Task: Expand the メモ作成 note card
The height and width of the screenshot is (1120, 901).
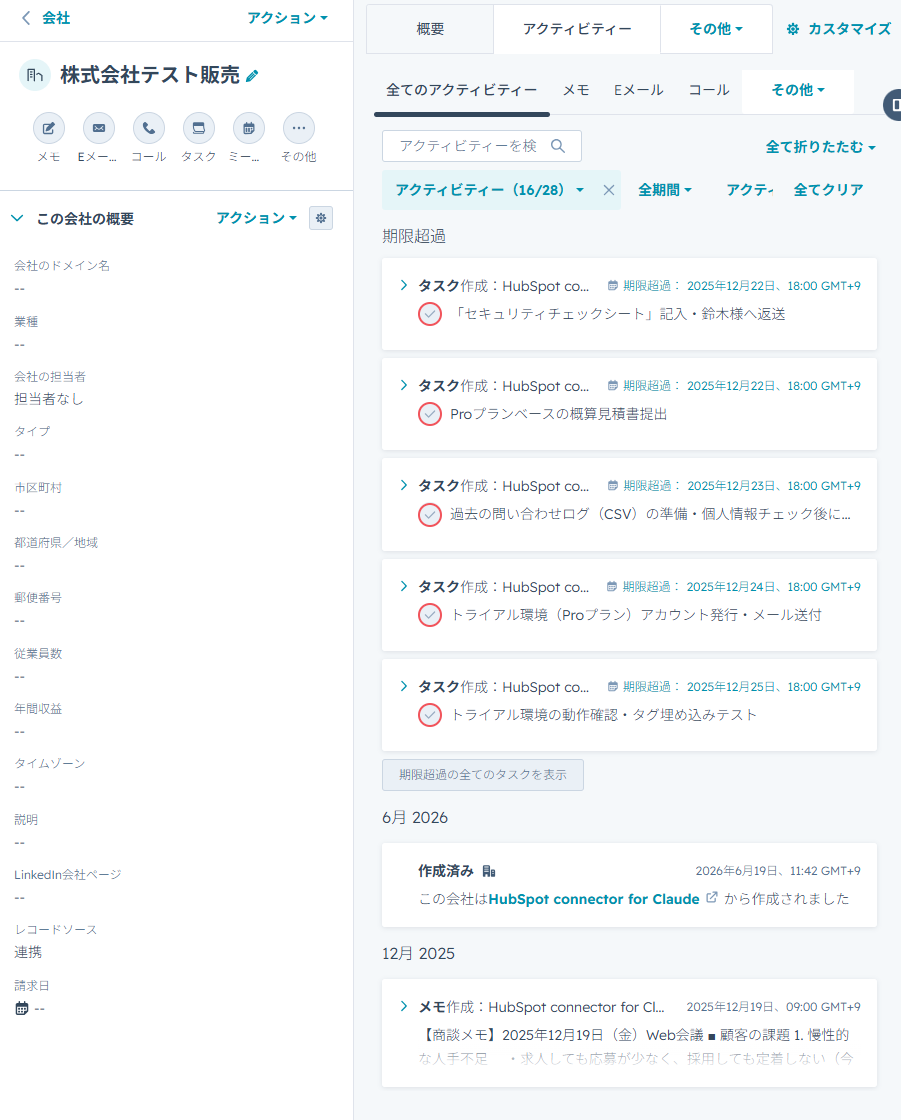Action: coord(404,1006)
